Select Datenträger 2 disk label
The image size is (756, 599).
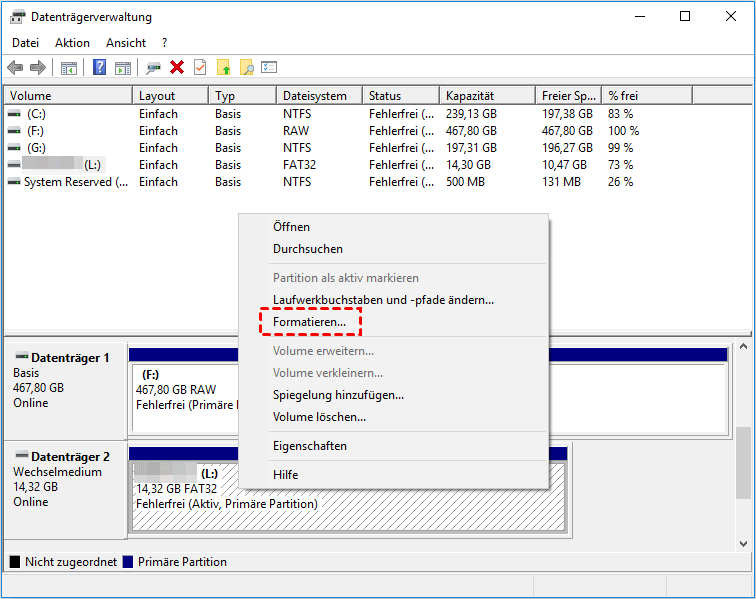[x=70, y=456]
